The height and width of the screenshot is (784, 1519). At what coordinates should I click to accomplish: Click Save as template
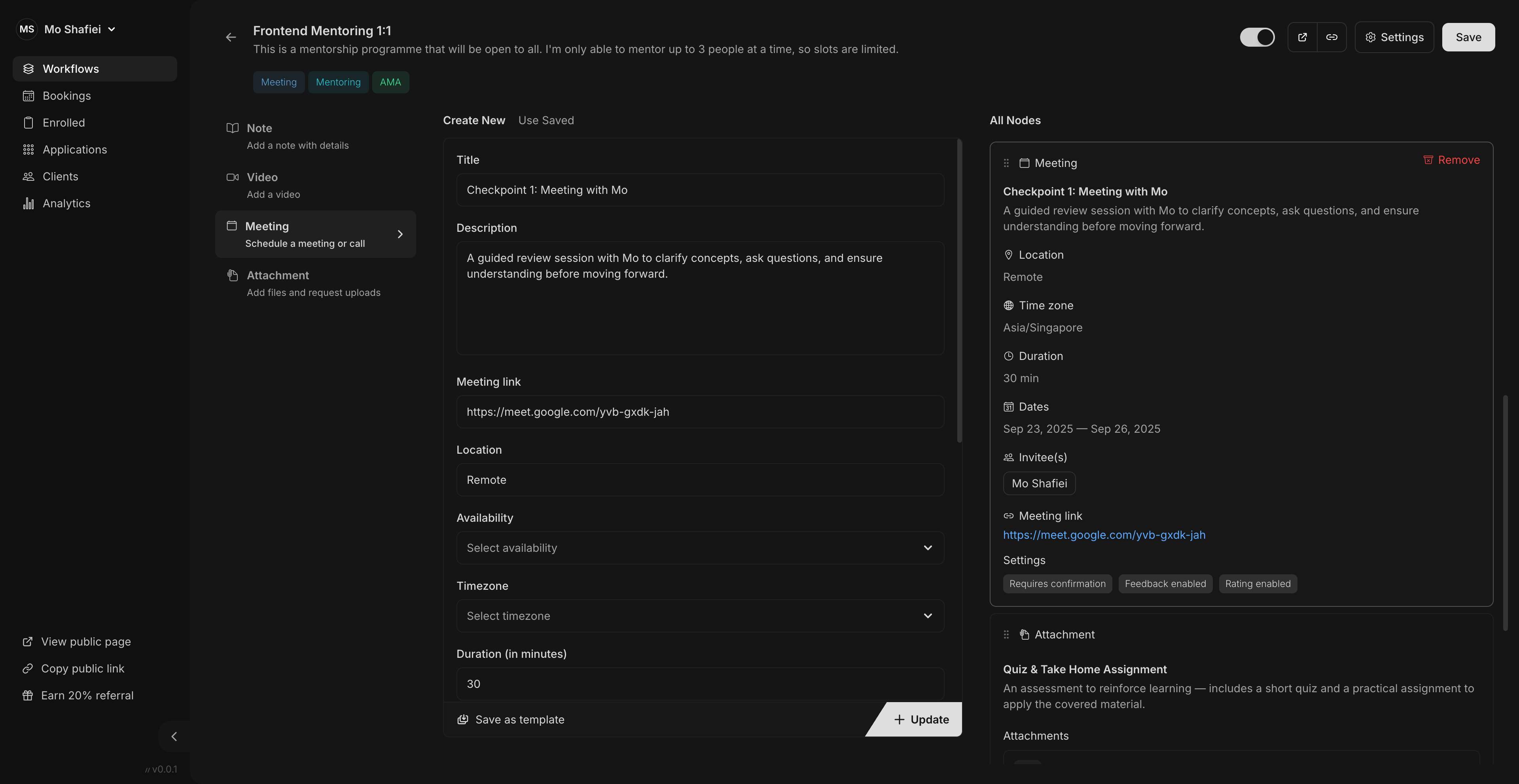tap(511, 720)
